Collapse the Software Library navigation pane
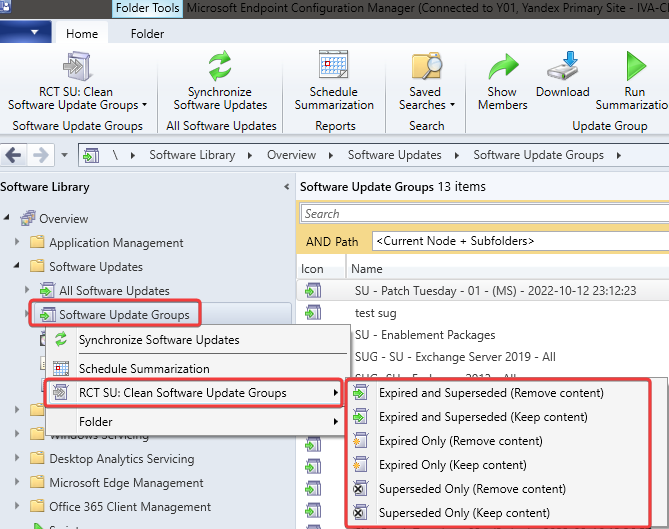This screenshot has height=529, width=669. [x=286, y=186]
